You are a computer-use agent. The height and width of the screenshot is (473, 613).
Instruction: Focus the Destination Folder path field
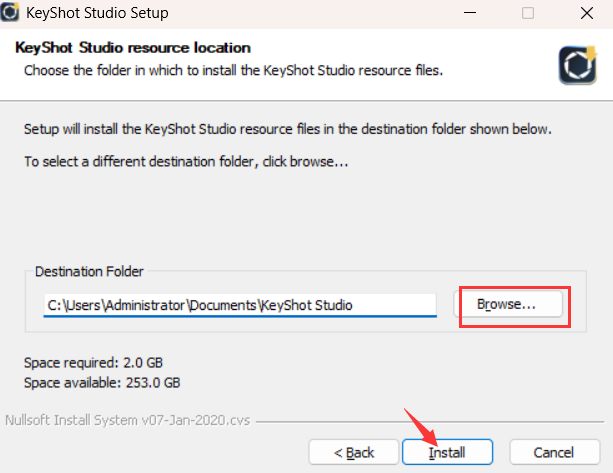[240, 304]
